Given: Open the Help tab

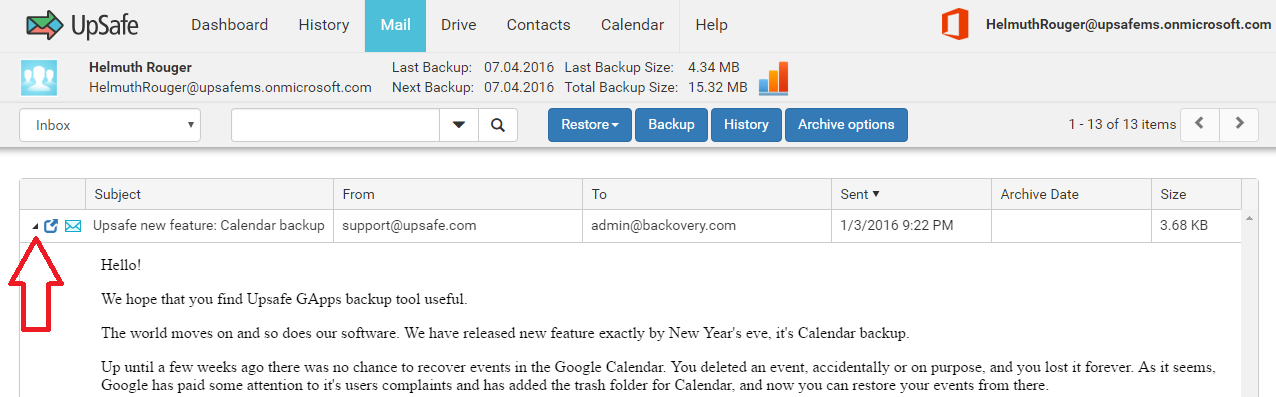Looking at the screenshot, I should coord(711,25).
